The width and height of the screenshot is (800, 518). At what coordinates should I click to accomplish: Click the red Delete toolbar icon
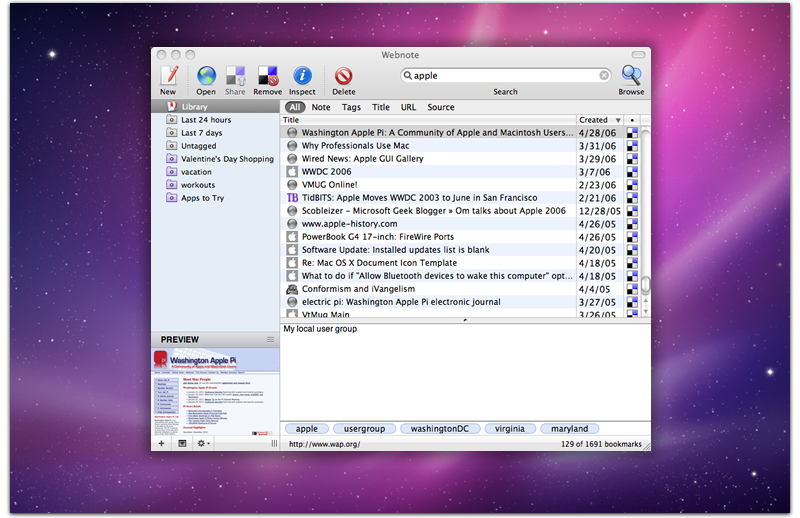pos(343,76)
